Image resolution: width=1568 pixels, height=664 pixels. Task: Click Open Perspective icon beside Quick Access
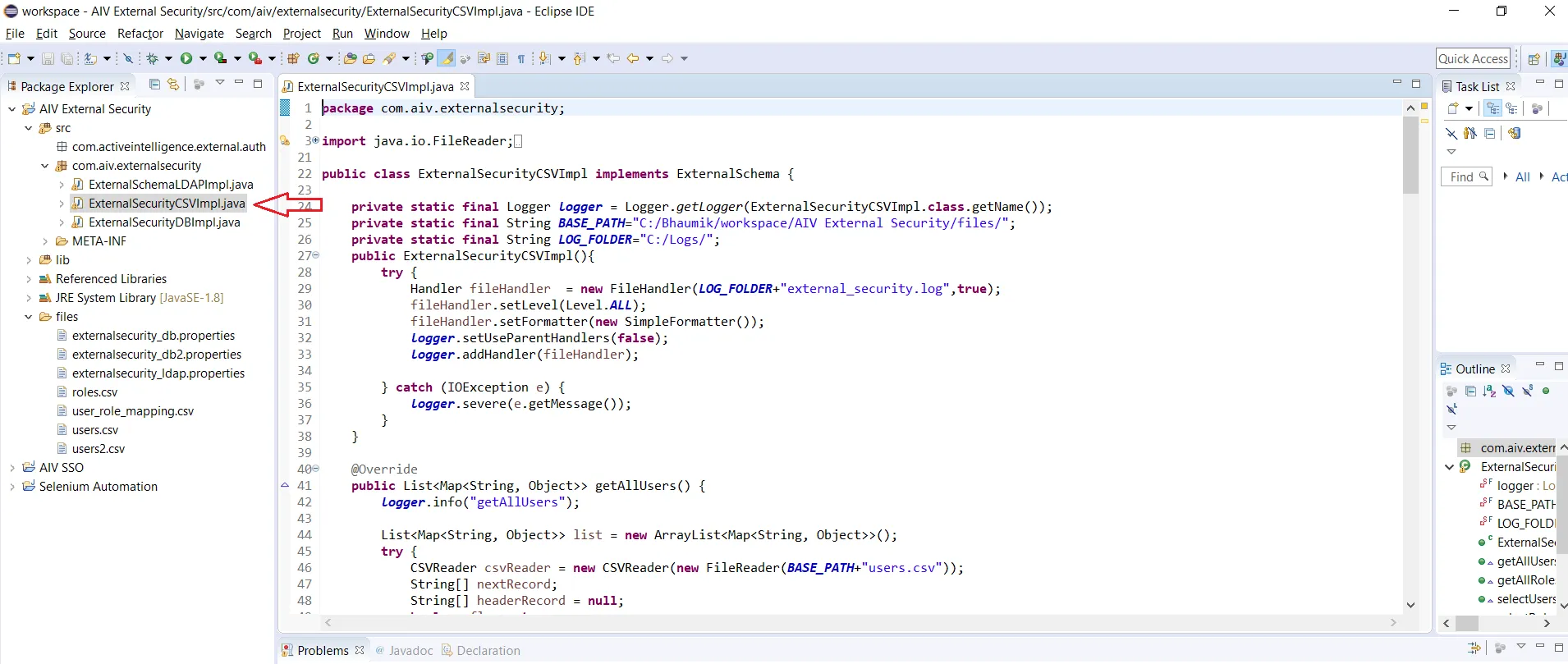1534,58
